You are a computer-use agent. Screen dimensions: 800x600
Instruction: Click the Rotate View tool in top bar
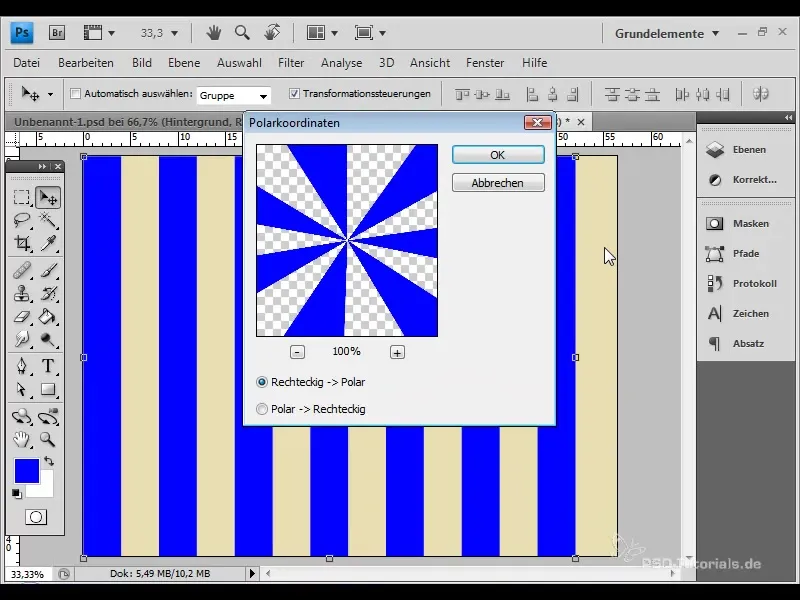(x=272, y=33)
